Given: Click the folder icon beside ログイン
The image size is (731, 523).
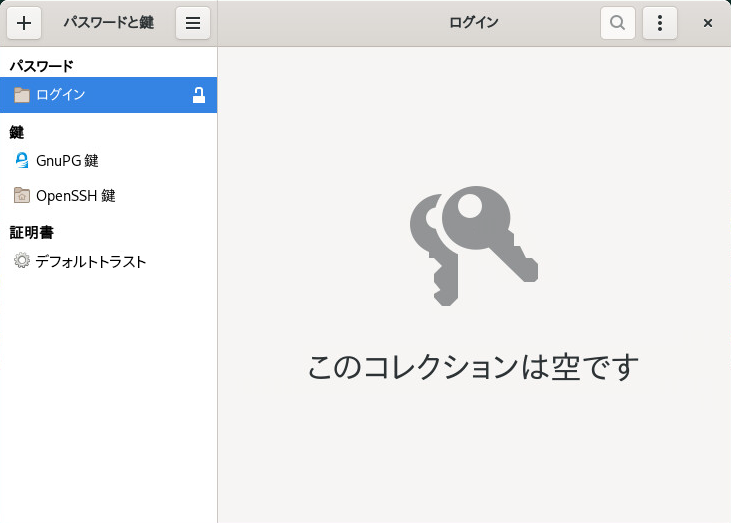Looking at the screenshot, I should pos(22,95).
